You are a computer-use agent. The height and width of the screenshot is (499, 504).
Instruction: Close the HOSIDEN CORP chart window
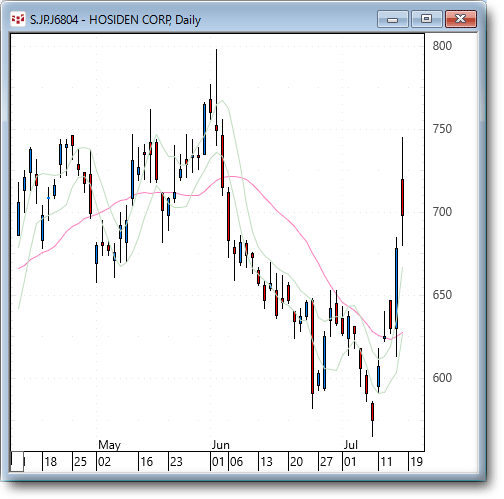[x=461, y=19]
